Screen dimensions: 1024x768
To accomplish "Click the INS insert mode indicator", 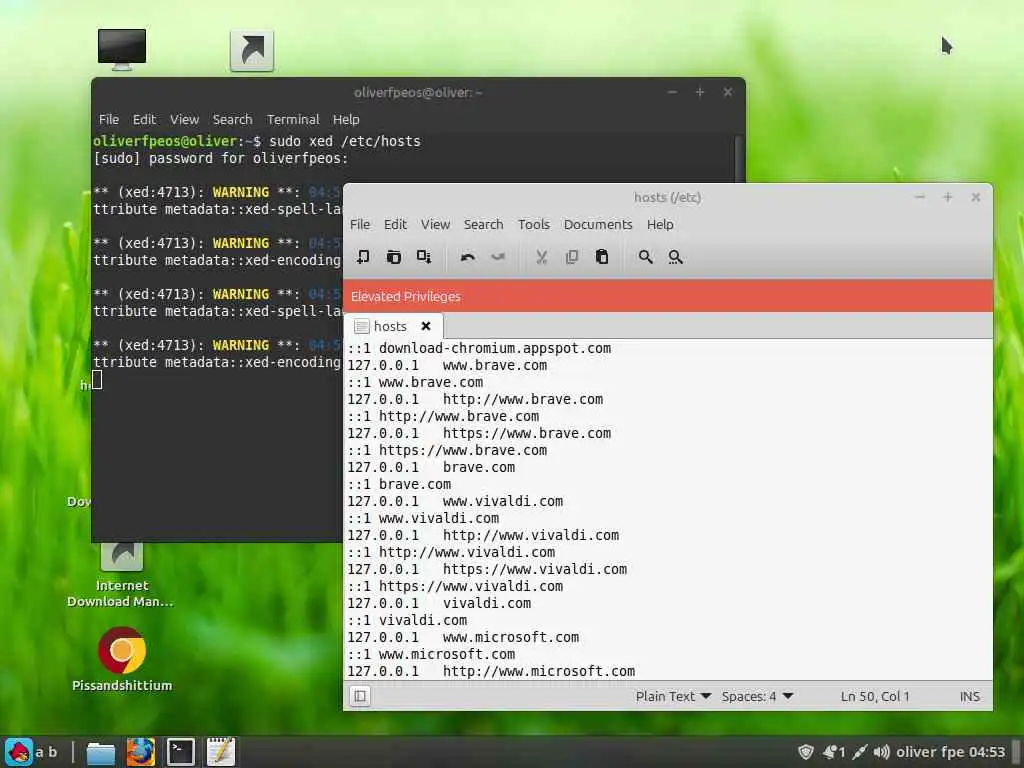I will [x=970, y=696].
